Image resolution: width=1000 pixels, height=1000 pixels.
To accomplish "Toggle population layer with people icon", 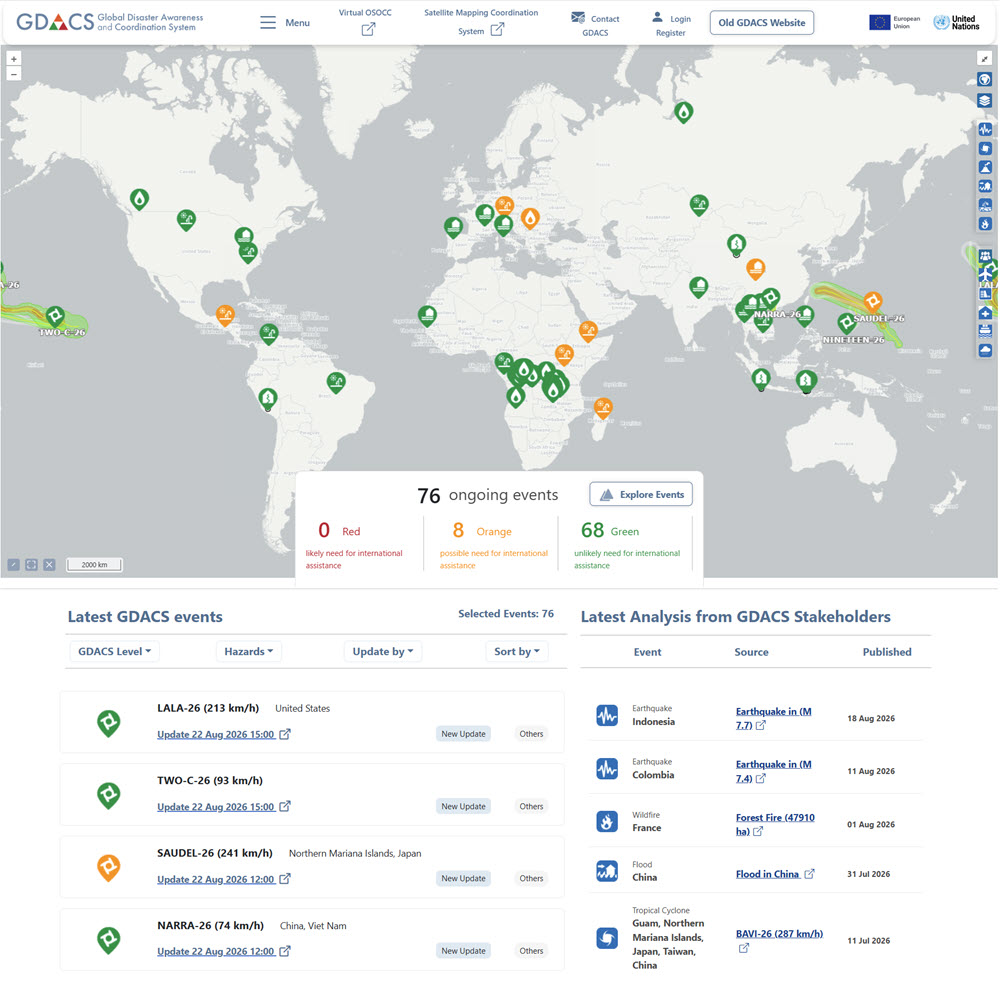I will [x=985, y=256].
